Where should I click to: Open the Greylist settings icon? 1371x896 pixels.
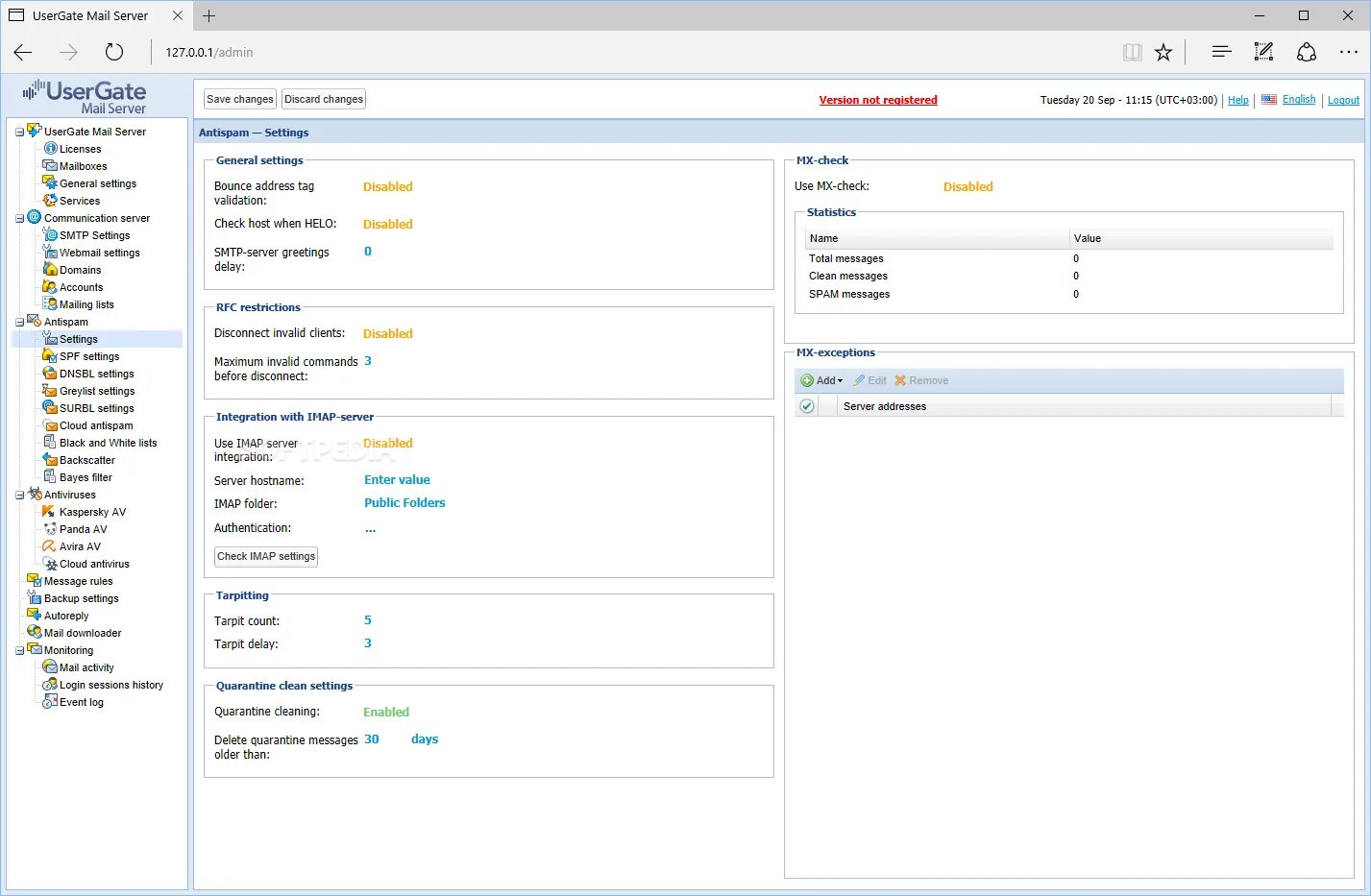coord(50,391)
